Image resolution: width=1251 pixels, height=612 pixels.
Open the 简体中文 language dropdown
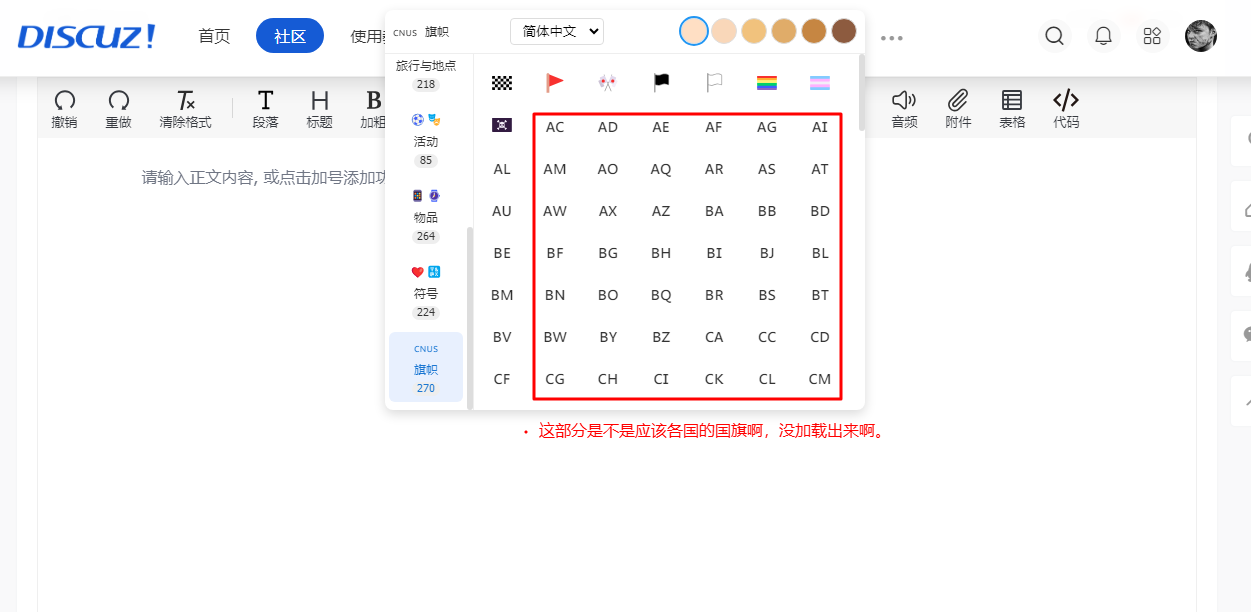coord(557,31)
